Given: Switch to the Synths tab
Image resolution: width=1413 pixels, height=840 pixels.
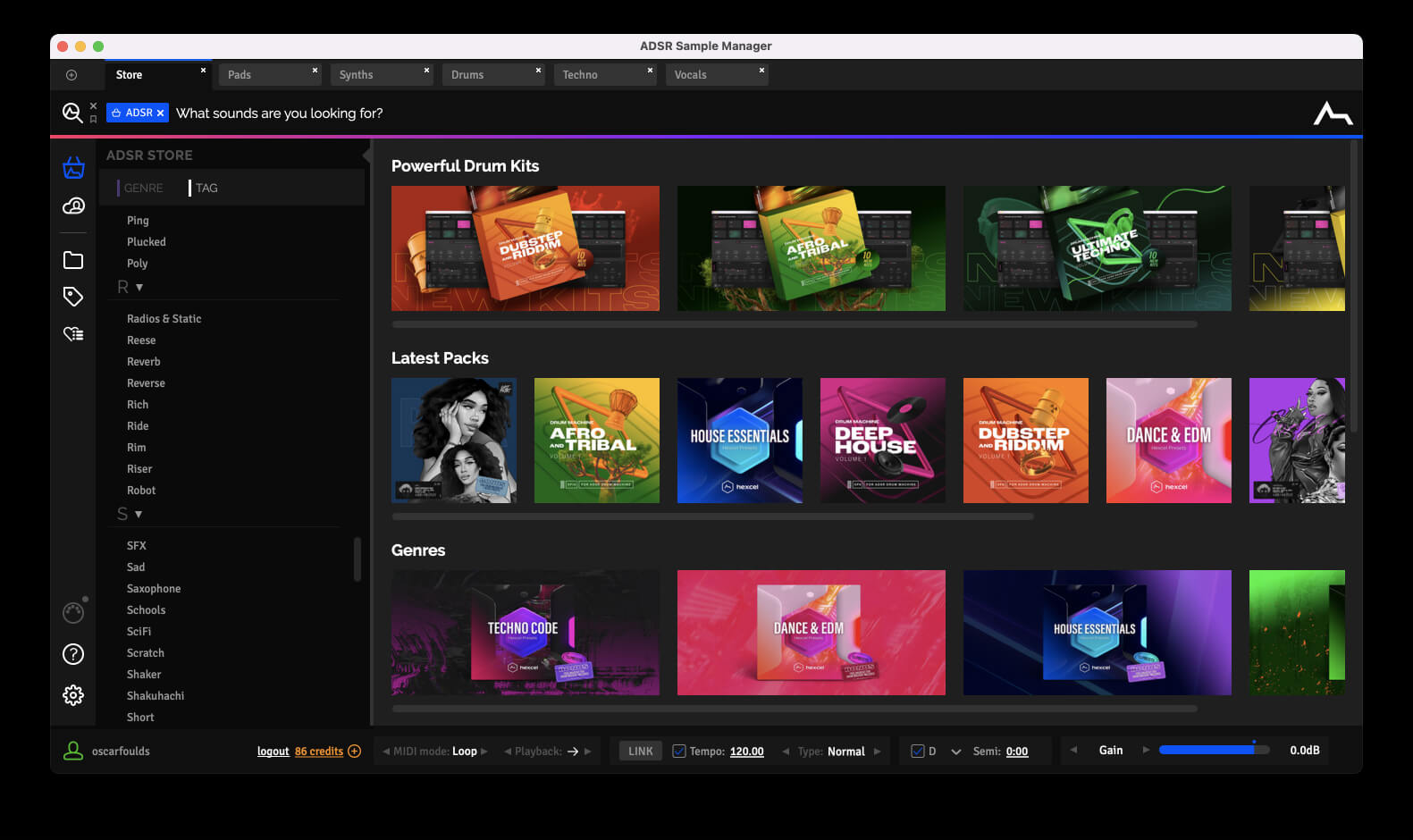Looking at the screenshot, I should [382, 74].
